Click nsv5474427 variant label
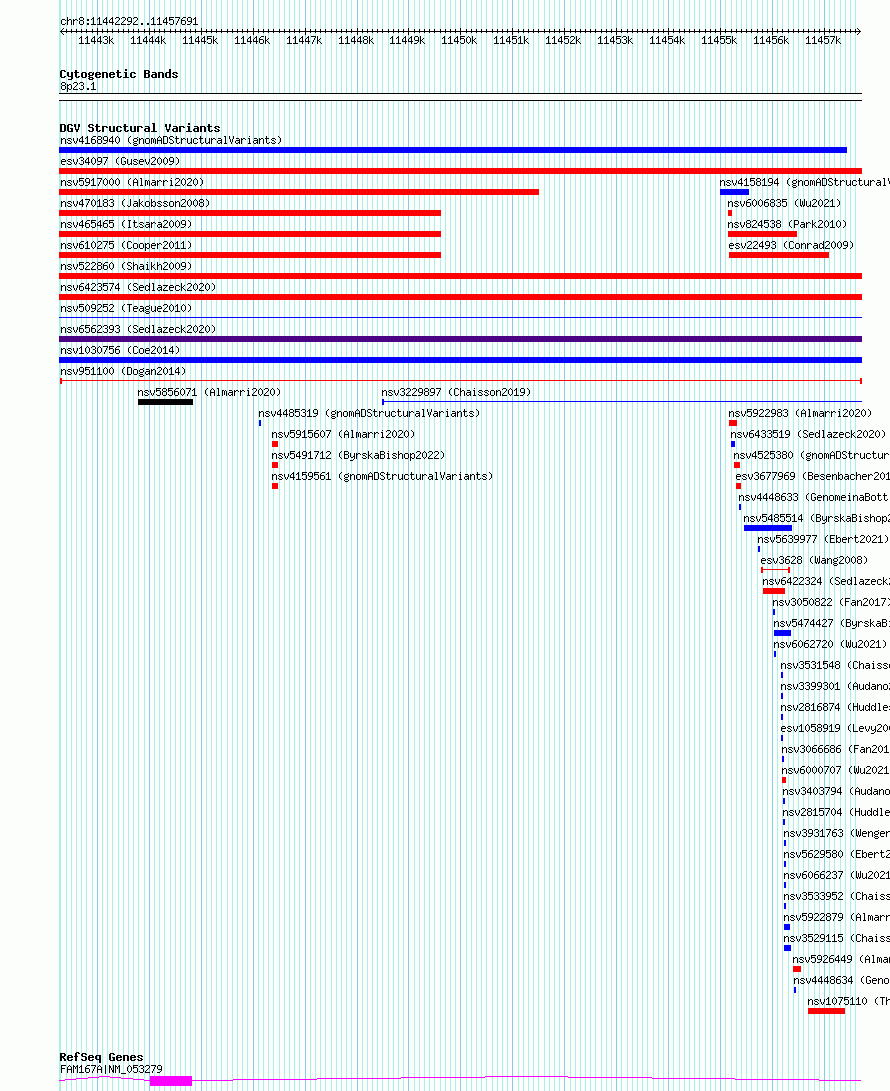The width and height of the screenshot is (890, 1091). (832, 623)
